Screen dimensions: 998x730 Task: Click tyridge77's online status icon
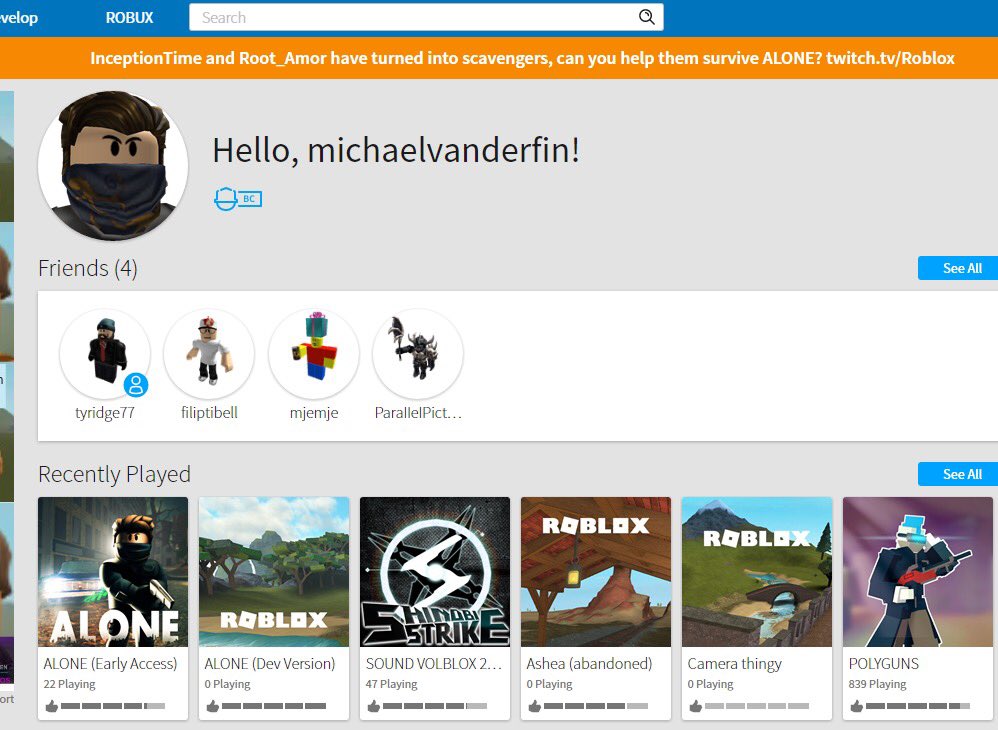click(x=136, y=385)
